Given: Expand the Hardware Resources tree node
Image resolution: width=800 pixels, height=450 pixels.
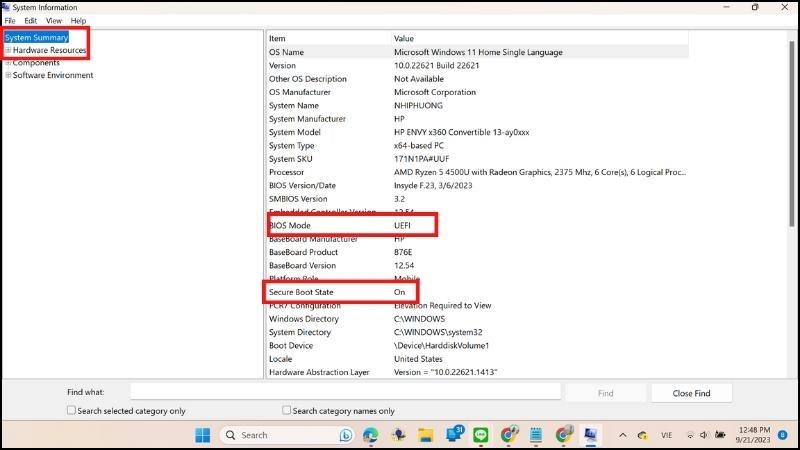Looking at the screenshot, I should click(8, 50).
